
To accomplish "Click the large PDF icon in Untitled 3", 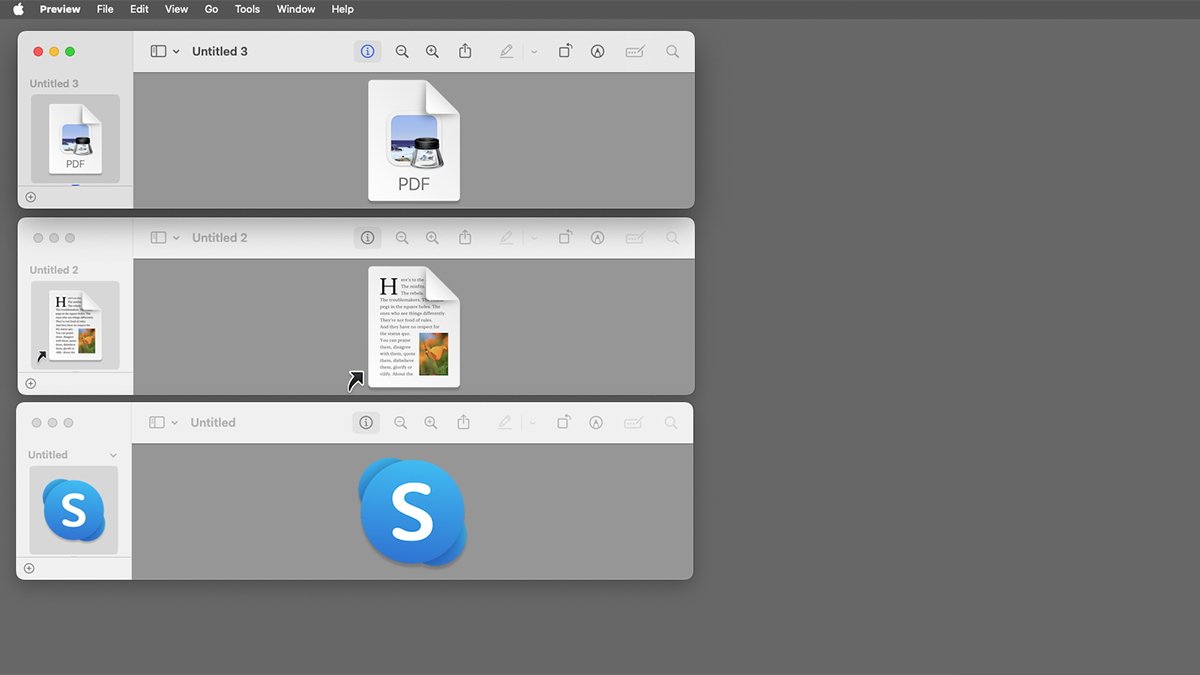I will point(414,140).
